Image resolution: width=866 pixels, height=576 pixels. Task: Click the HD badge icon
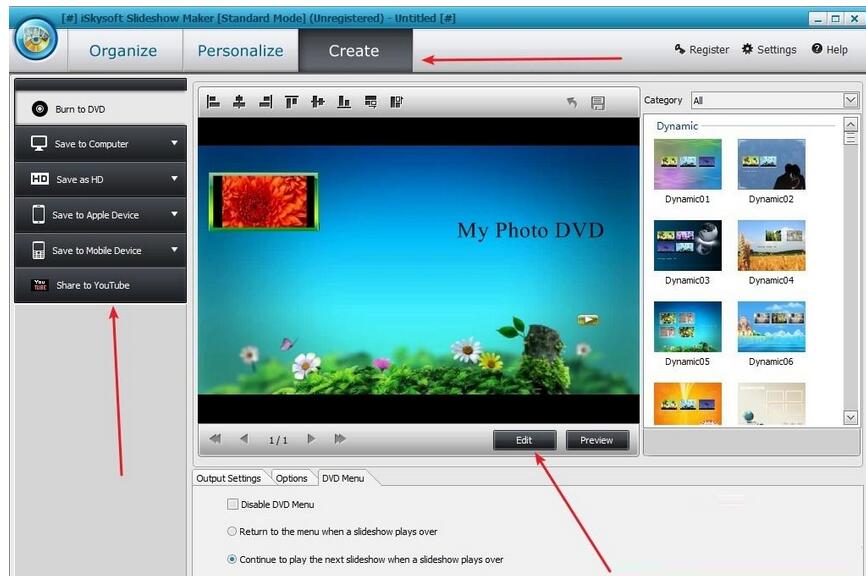(40, 179)
